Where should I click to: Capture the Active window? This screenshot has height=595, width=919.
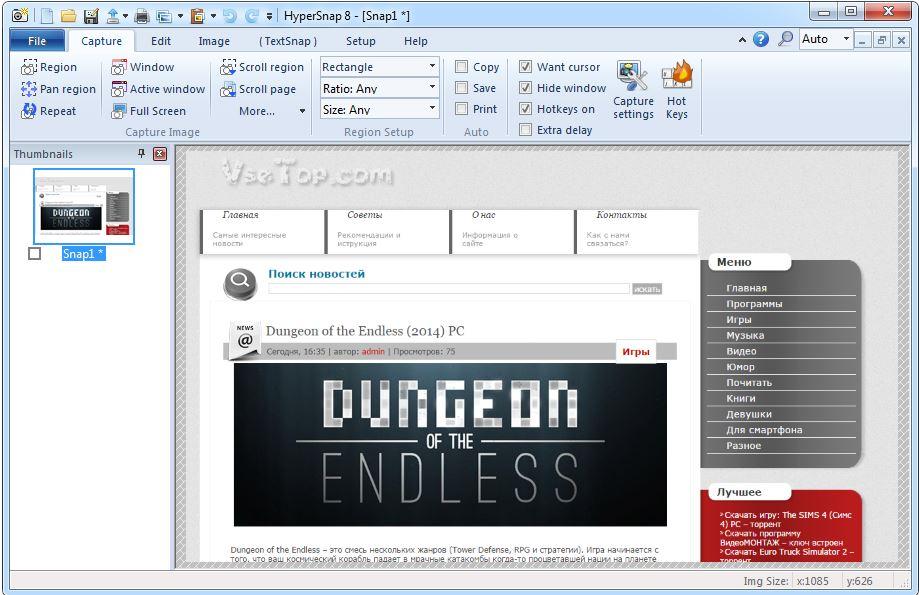pyautogui.click(x=158, y=89)
